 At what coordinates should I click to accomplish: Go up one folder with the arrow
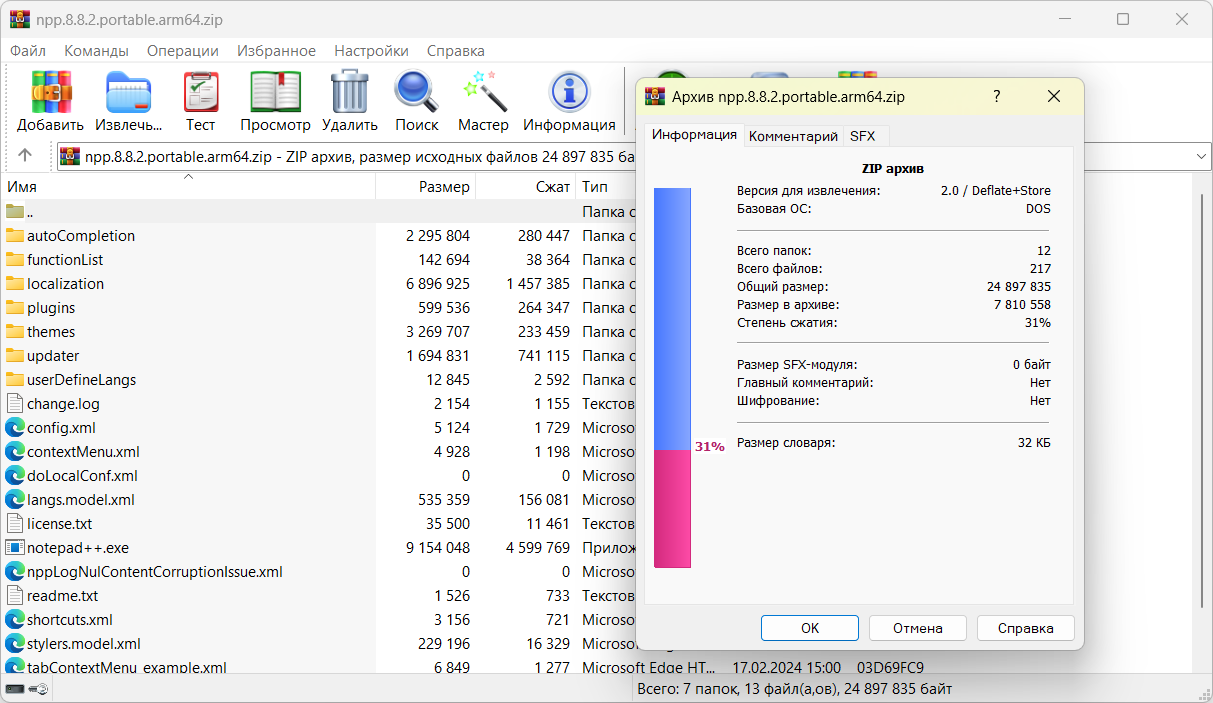(x=25, y=156)
